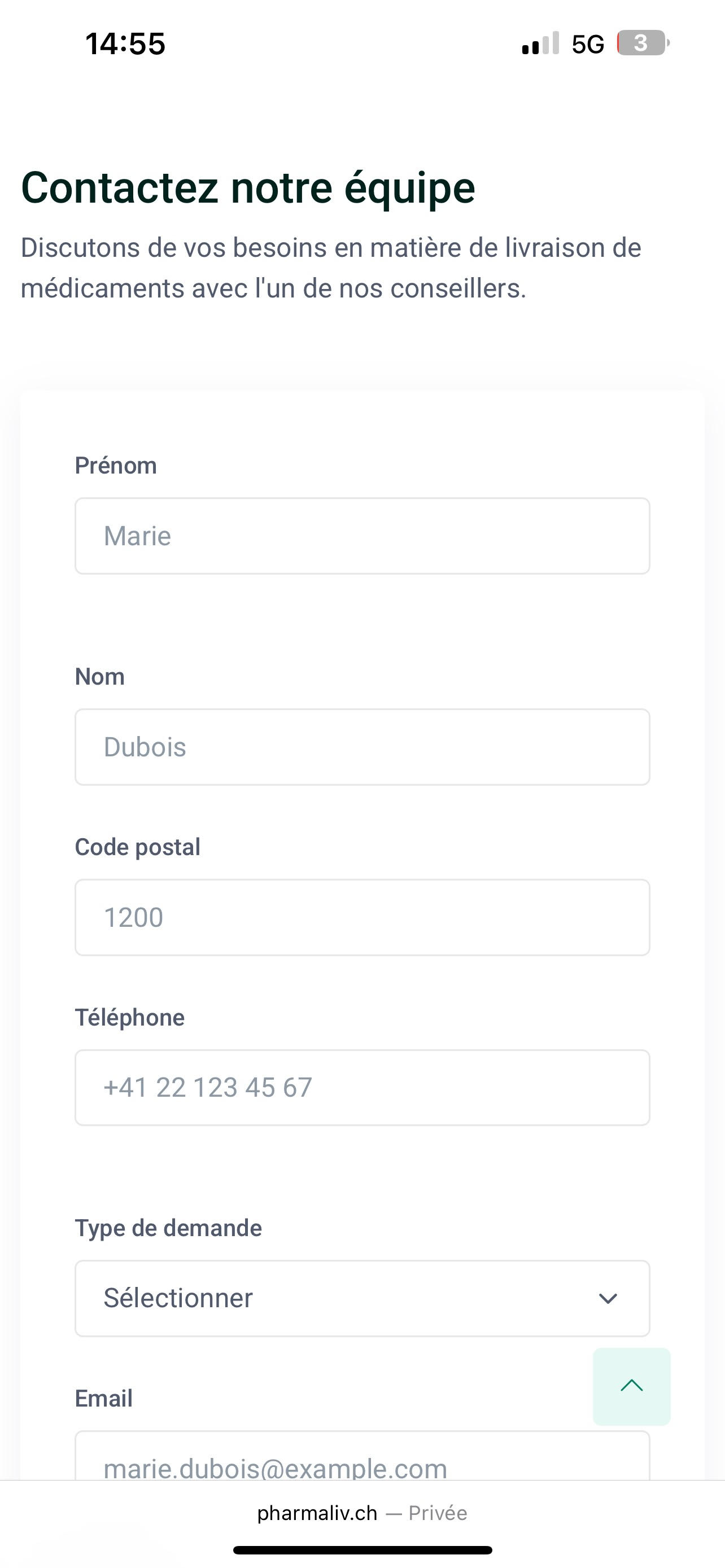This screenshot has height=1568, width=725.
Task: Click the Téléphone label text
Action: click(130, 1018)
